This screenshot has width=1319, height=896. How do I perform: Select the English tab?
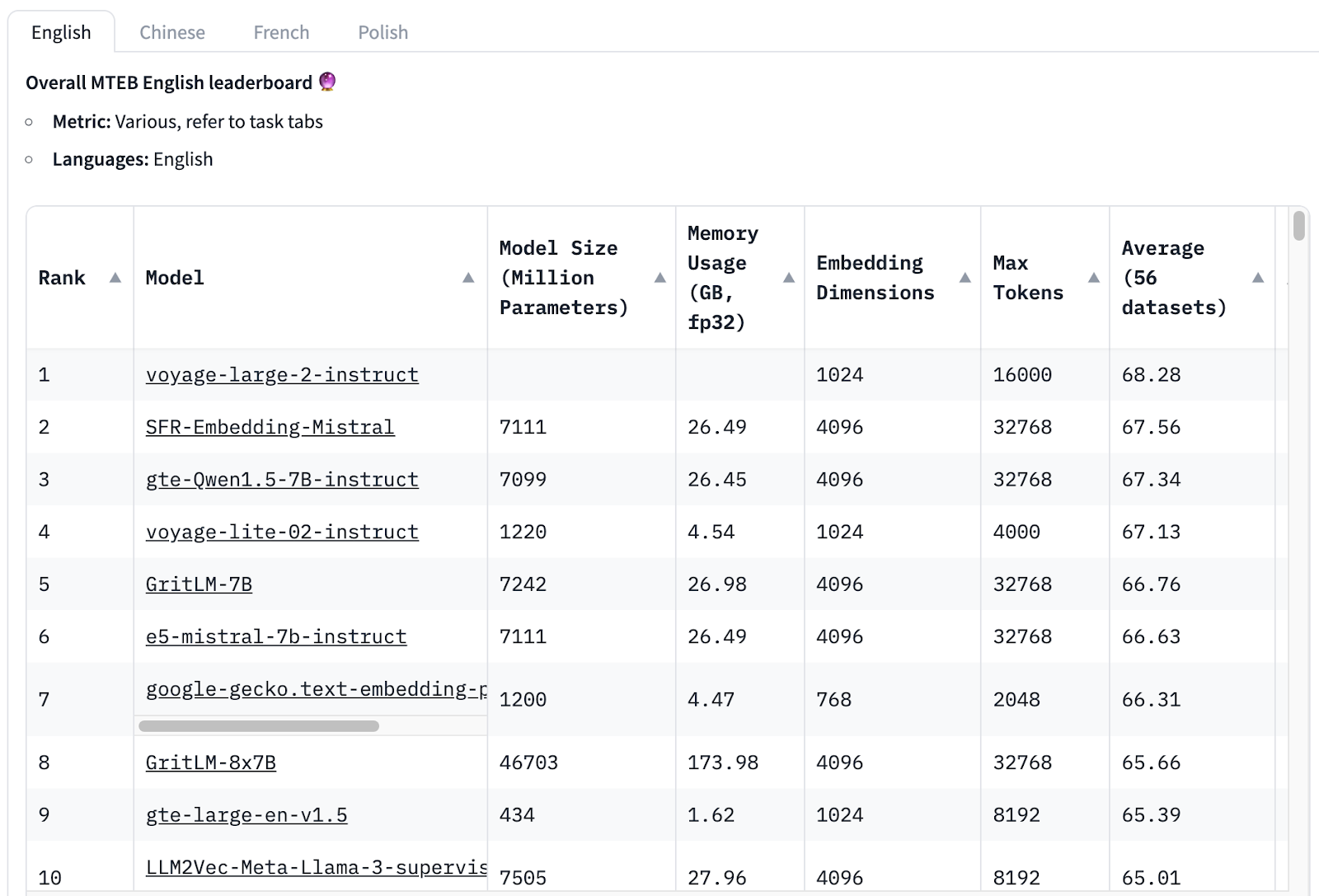coord(61,32)
